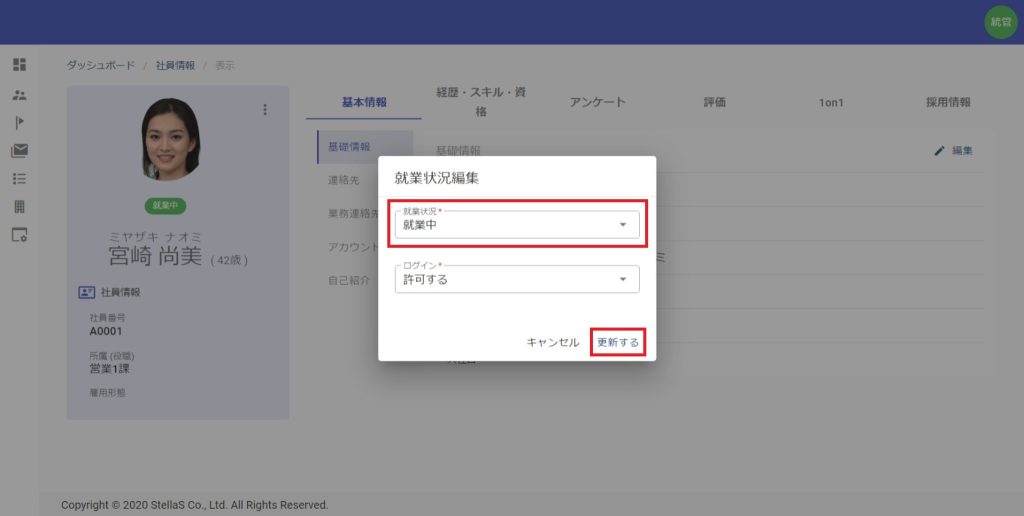Select the flag icon in sidebar
The height and width of the screenshot is (516, 1024).
(19, 123)
